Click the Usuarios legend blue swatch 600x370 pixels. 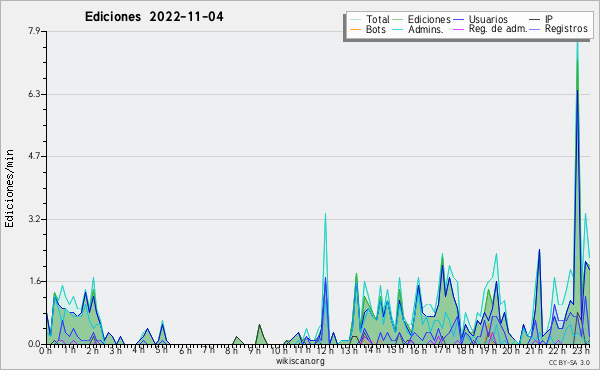pyautogui.click(x=458, y=20)
